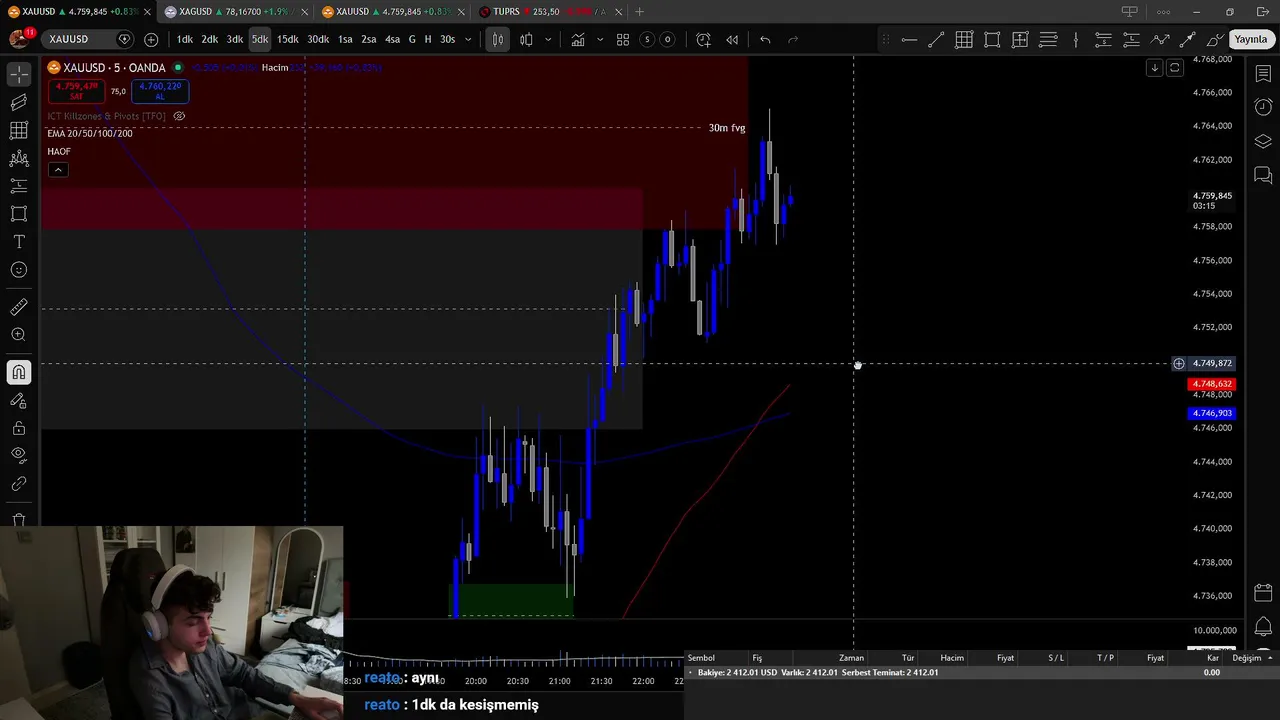Select the 4sa timeframe
The image size is (1280, 720).
[392, 39]
